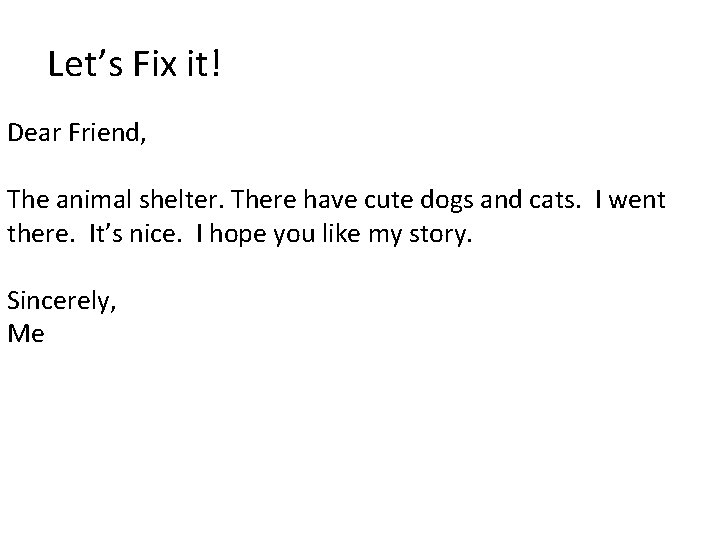The image size is (720, 540).
Task: Click the word 'hope' in last sentence
Action: [x=238, y=235]
